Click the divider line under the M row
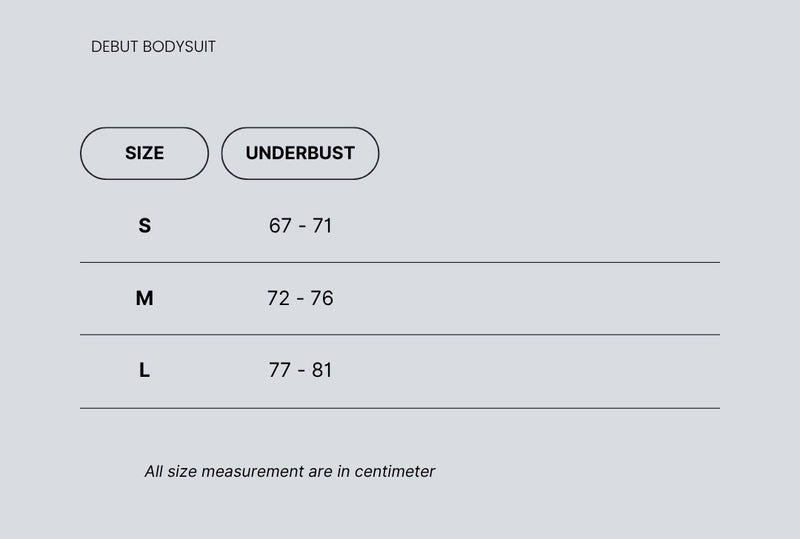Image resolution: width=800 pixels, height=539 pixels. (x=400, y=335)
